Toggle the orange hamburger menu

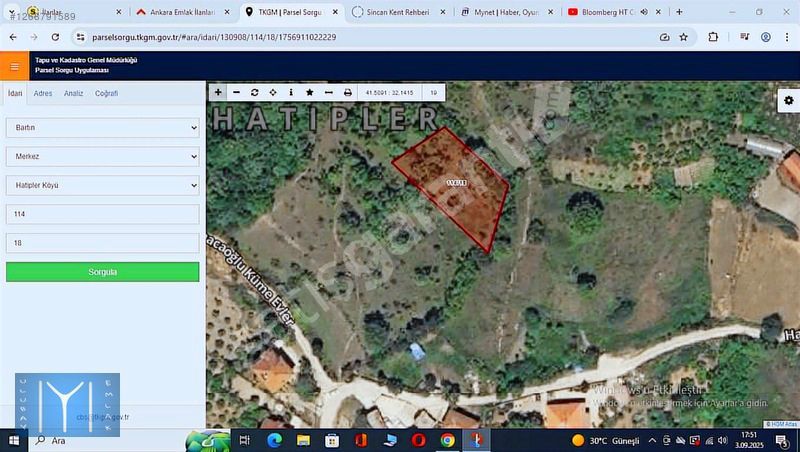click(14, 67)
